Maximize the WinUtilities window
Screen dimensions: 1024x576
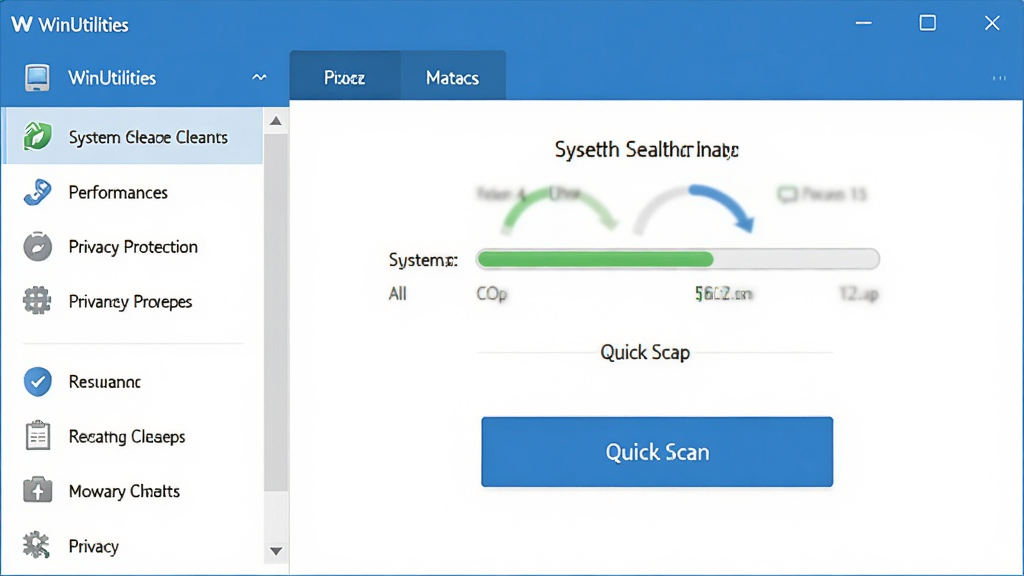pos(927,23)
